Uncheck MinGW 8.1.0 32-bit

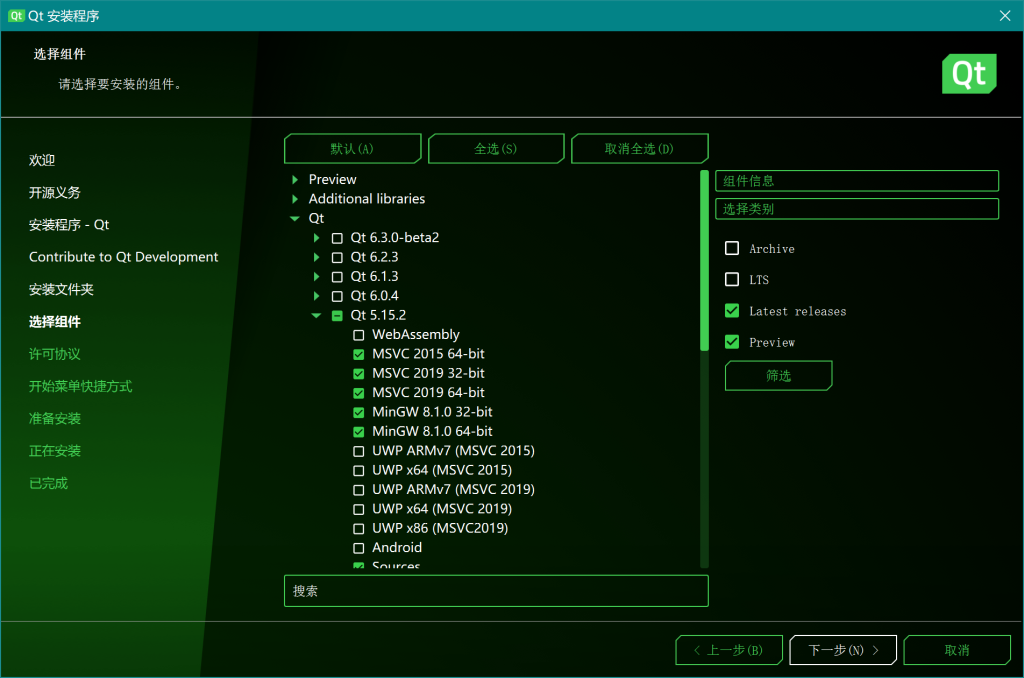[359, 413]
